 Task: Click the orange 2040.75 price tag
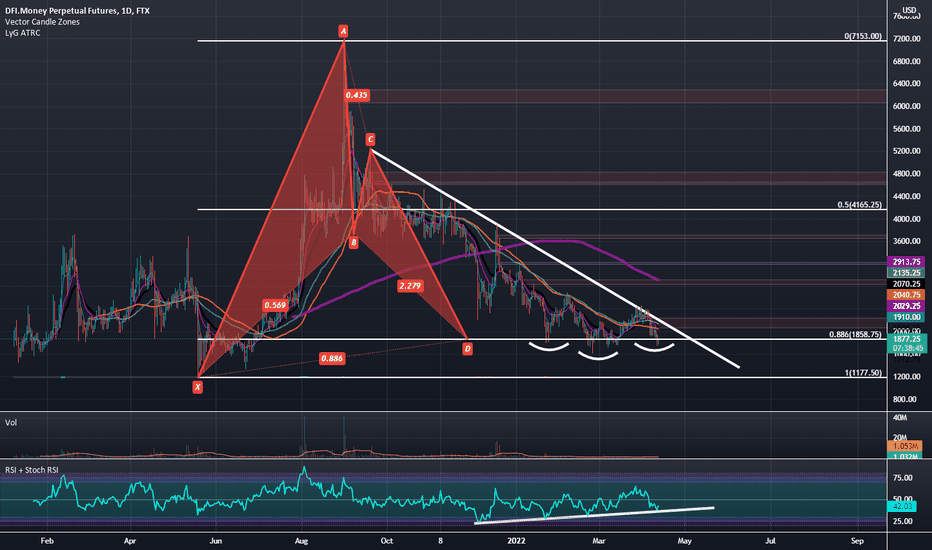[906, 295]
